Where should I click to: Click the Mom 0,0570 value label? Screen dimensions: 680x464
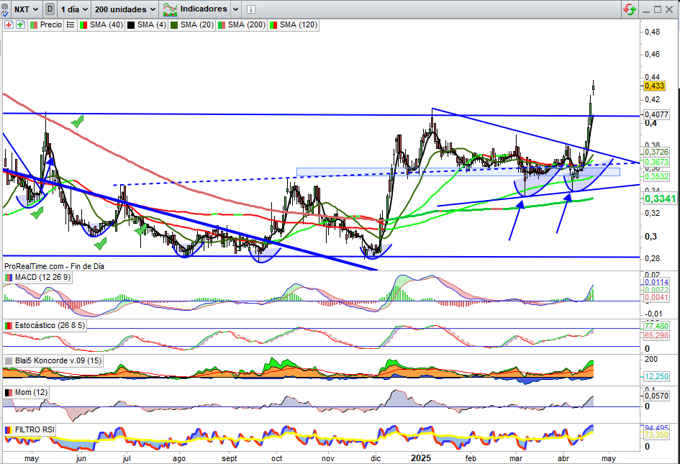point(656,396)
